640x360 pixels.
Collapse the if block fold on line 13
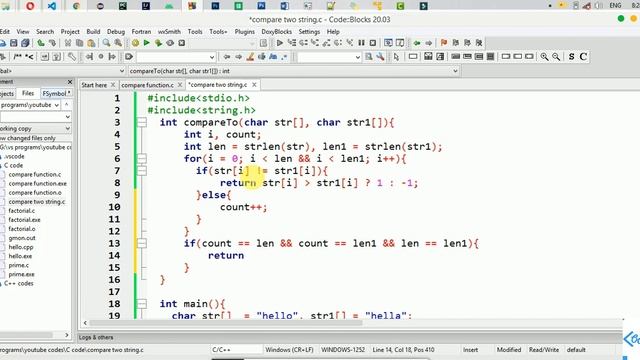(142, 243)
